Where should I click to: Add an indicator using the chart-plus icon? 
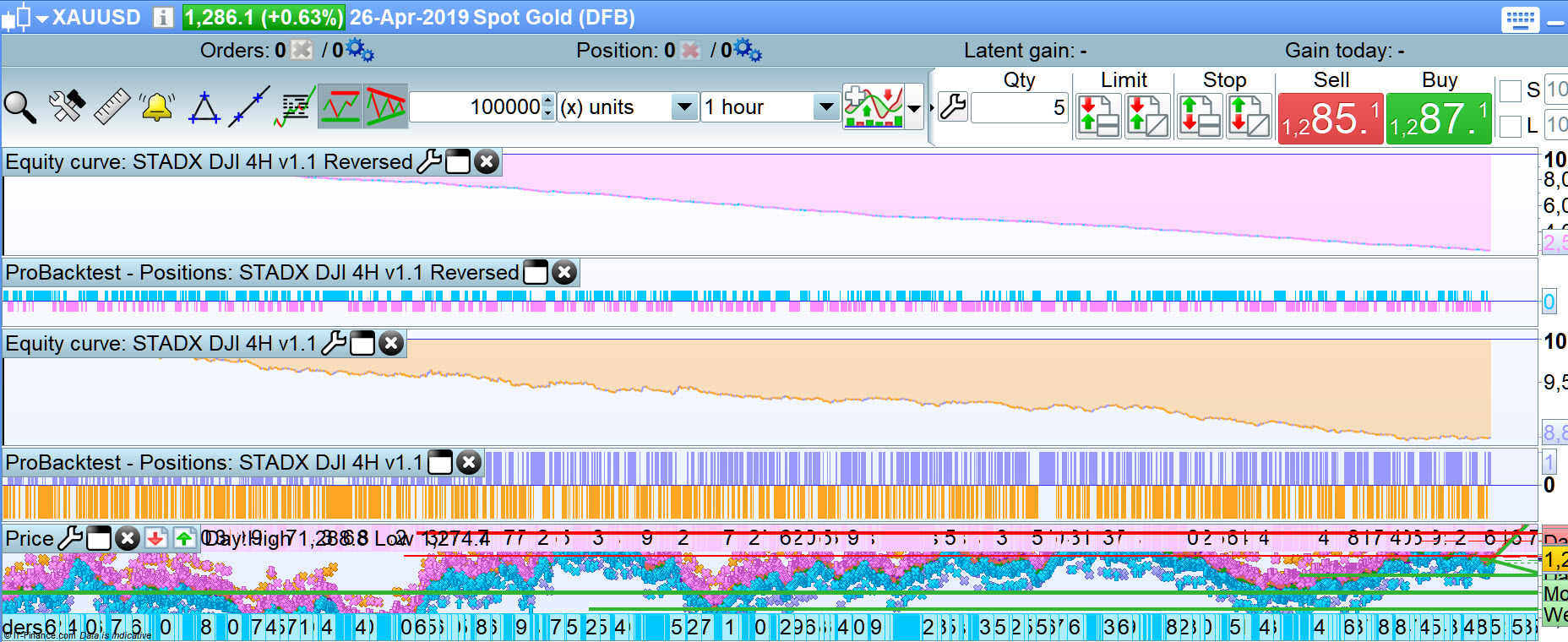[x=874, y=106]
